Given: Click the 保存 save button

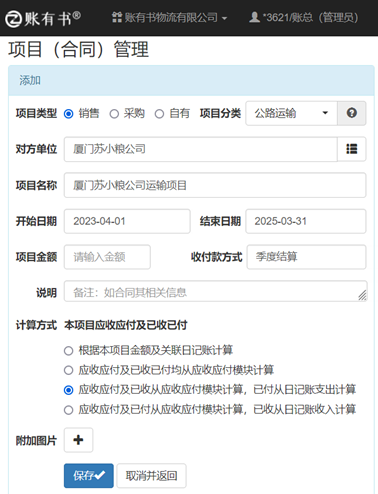Looking at the screenshot, I should click(89, 476).
